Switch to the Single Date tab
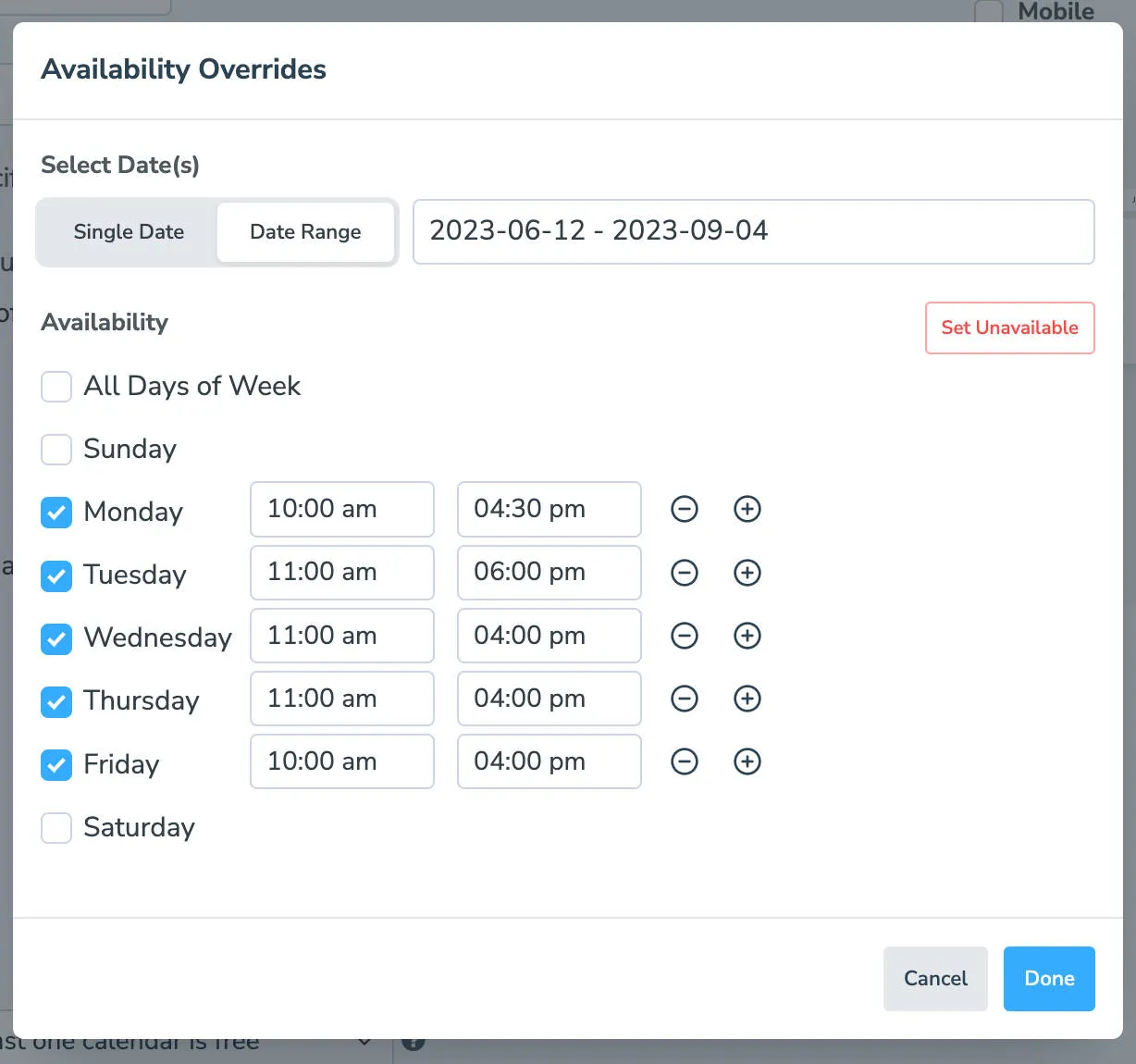The width and height of the screenshot is (1136, 1064). [x=128, y=232]
